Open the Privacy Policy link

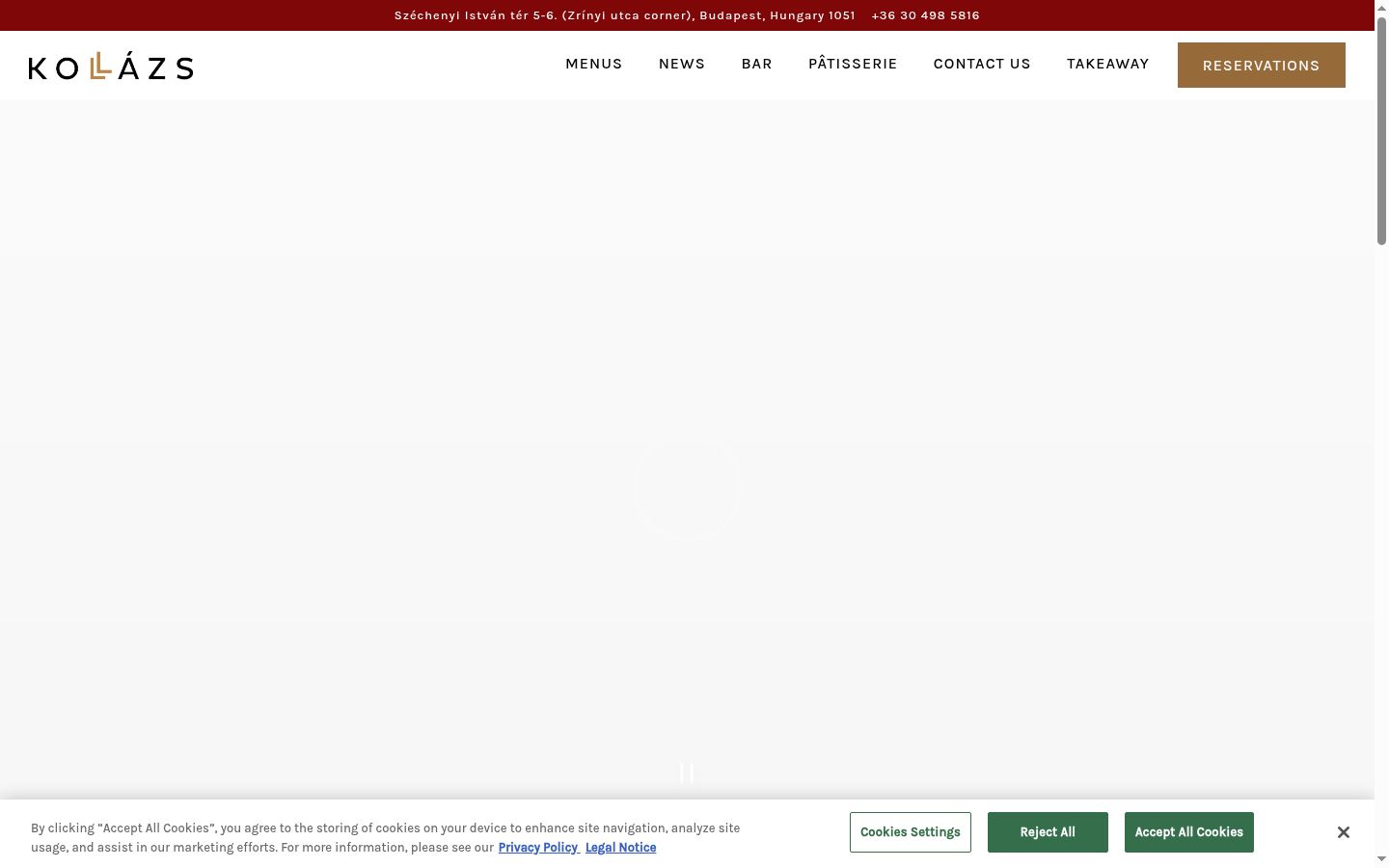click(x=538, y=848)
